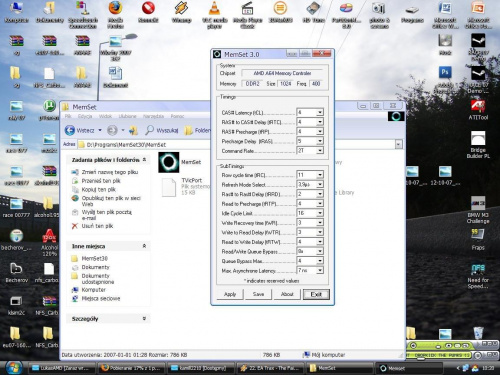Screen dimensions: 500x375
Task: Click the Exit button in MemSet
Action: pyautogui.click(x=316, y=294)
